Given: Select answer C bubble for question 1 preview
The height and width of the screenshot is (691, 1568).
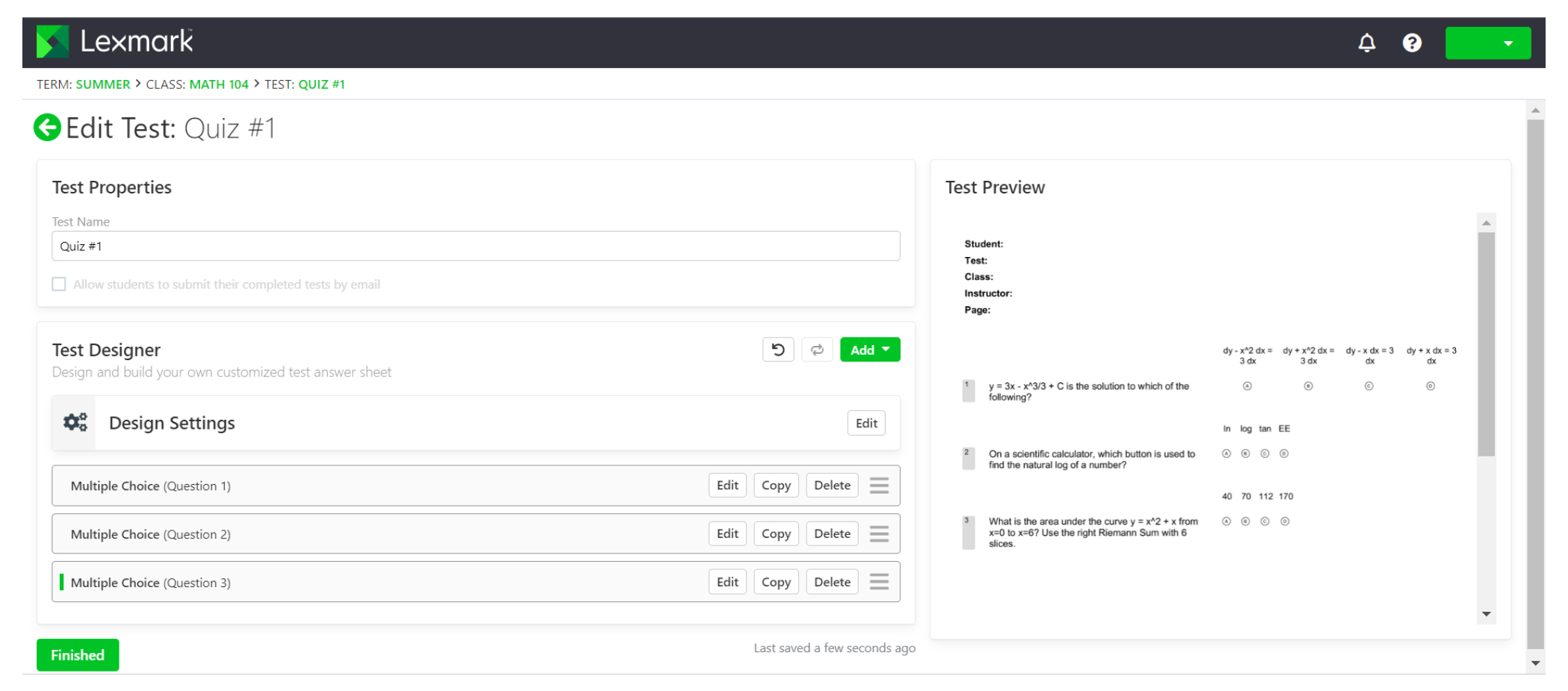Looking at the screenshot, I should point(1369,386).
